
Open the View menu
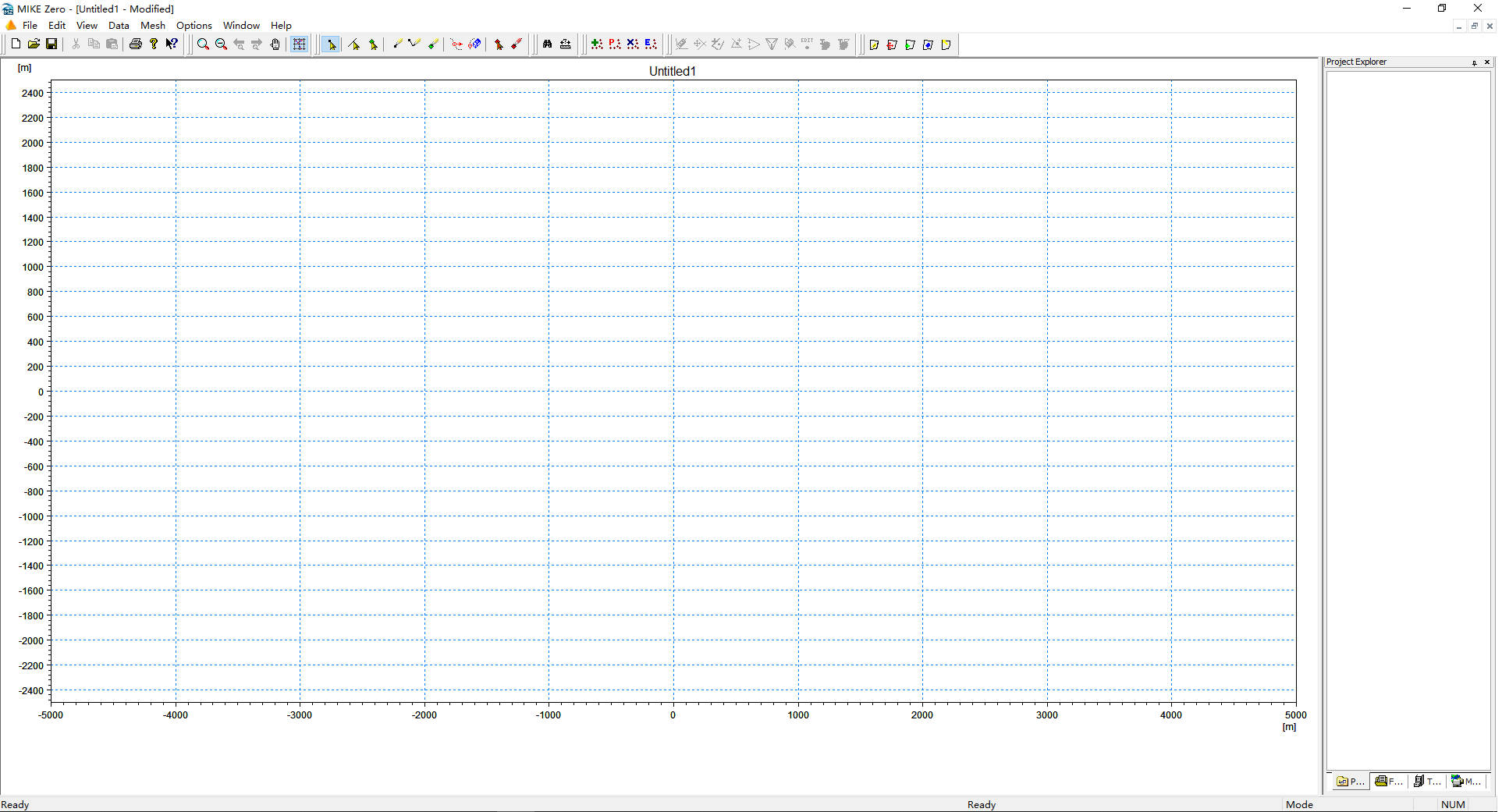tap(87, 26)
